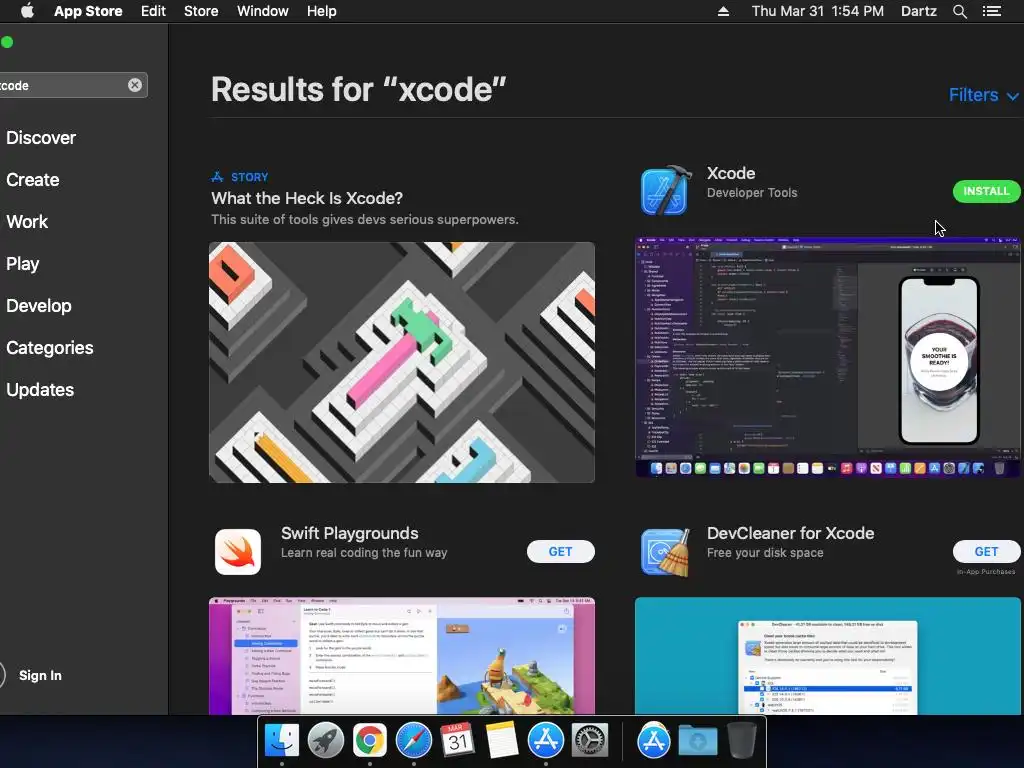Image resolution: width=1024 pixels, height=768 pixels.
Task: Open the Swift Playgrounds title
Action: (x=349, y=533)
